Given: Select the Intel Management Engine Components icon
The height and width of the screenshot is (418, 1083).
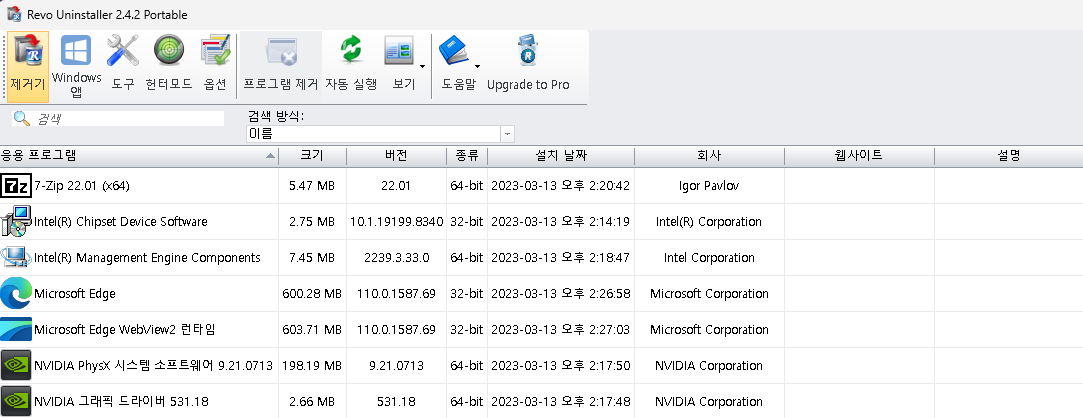Looking at the screenshot, I should click(16, 258).
